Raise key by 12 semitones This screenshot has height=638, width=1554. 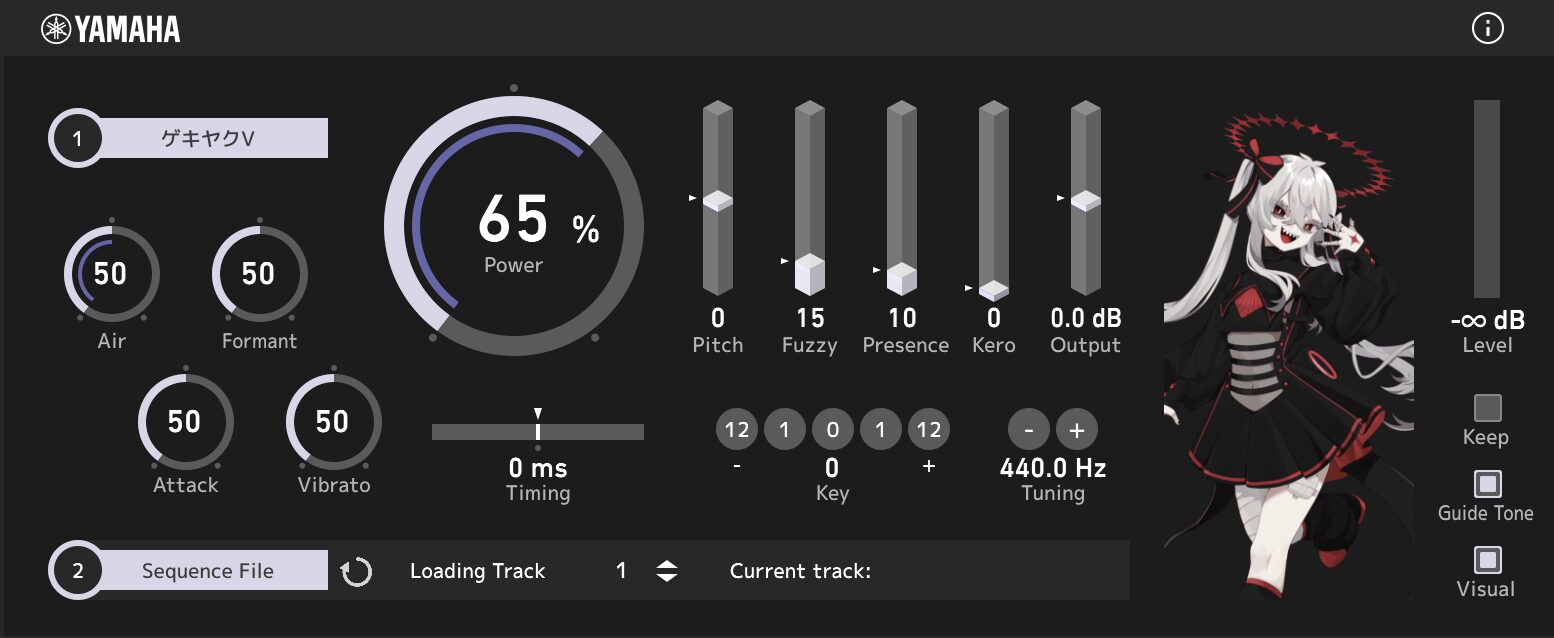click(x=929, y=430)
